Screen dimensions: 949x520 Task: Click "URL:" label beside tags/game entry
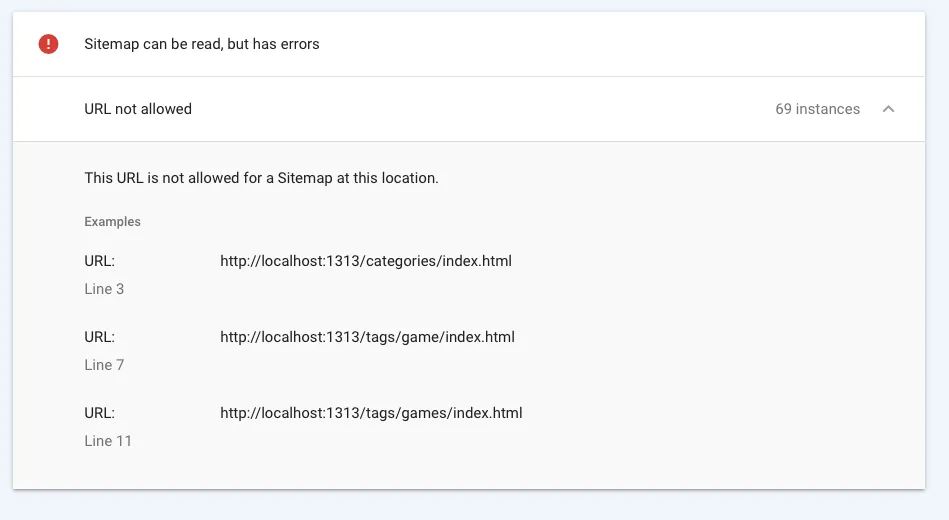[99, 337]
